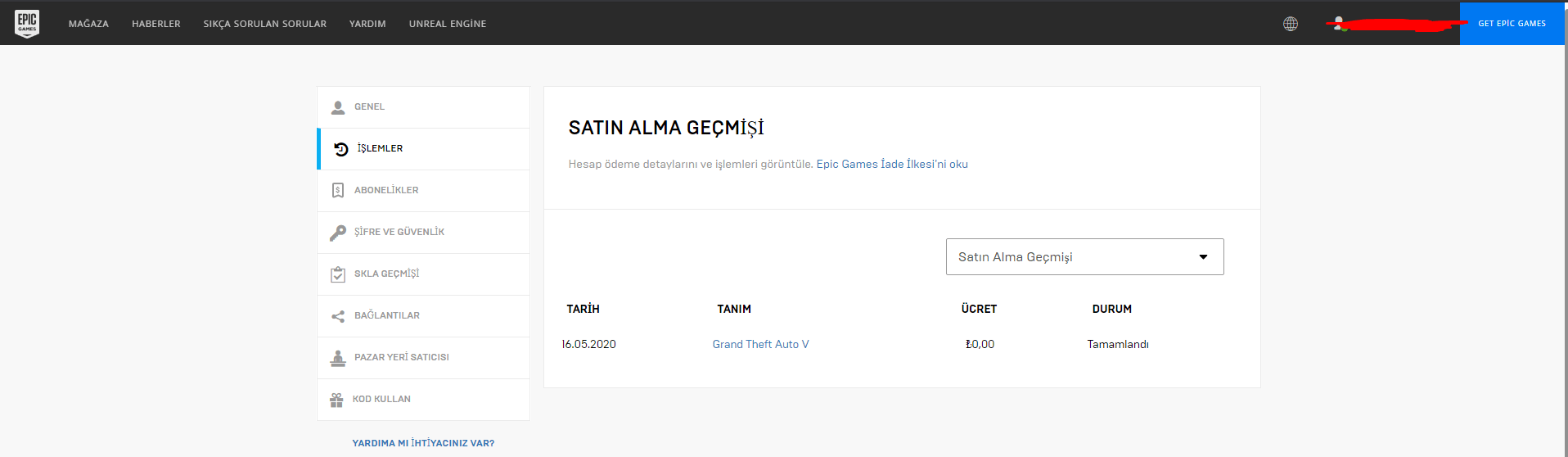
Task: Click the Tamamlandı status cell
Action: tap(1118, 345)
